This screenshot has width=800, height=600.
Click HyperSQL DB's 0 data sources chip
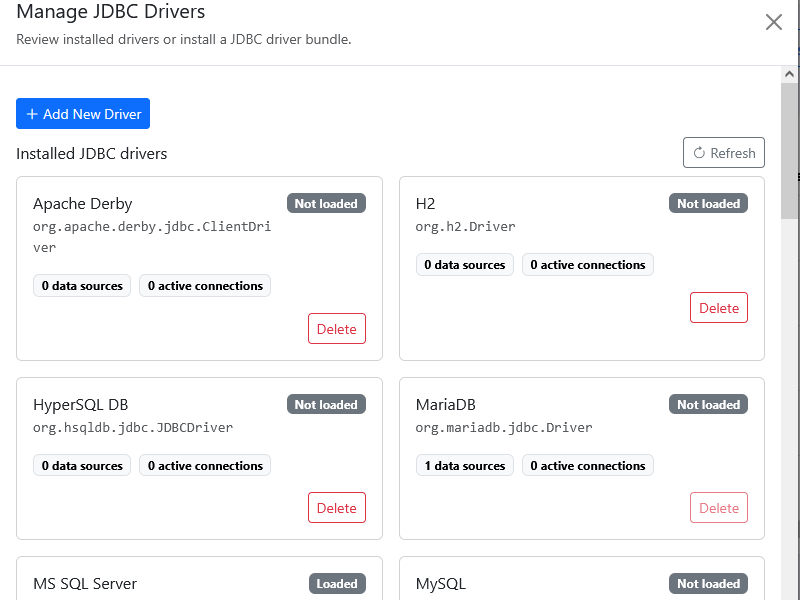[82, 465]
